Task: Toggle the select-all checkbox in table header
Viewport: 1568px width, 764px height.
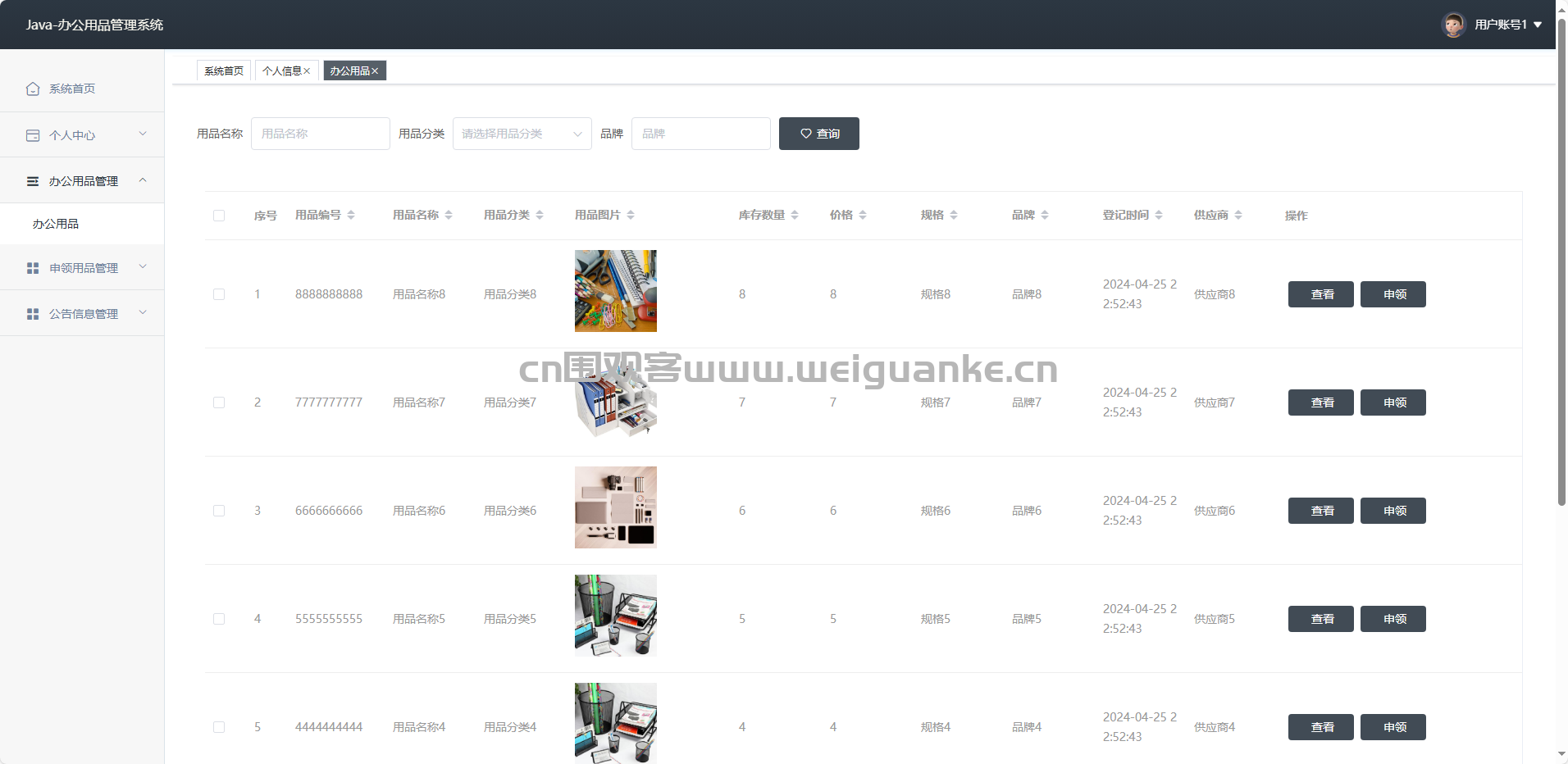Action: 219,216
